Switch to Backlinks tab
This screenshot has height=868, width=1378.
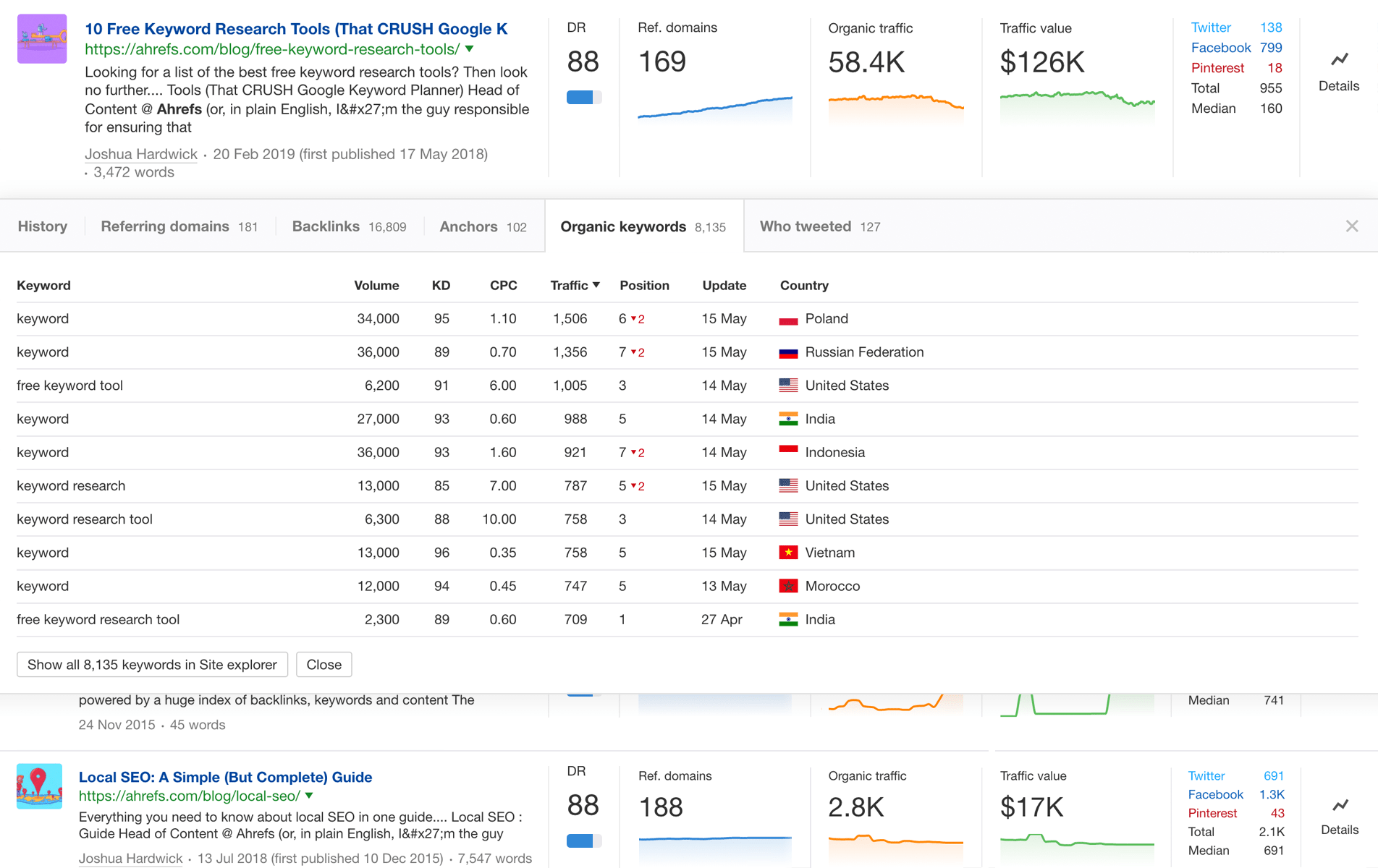pos(349,226)
